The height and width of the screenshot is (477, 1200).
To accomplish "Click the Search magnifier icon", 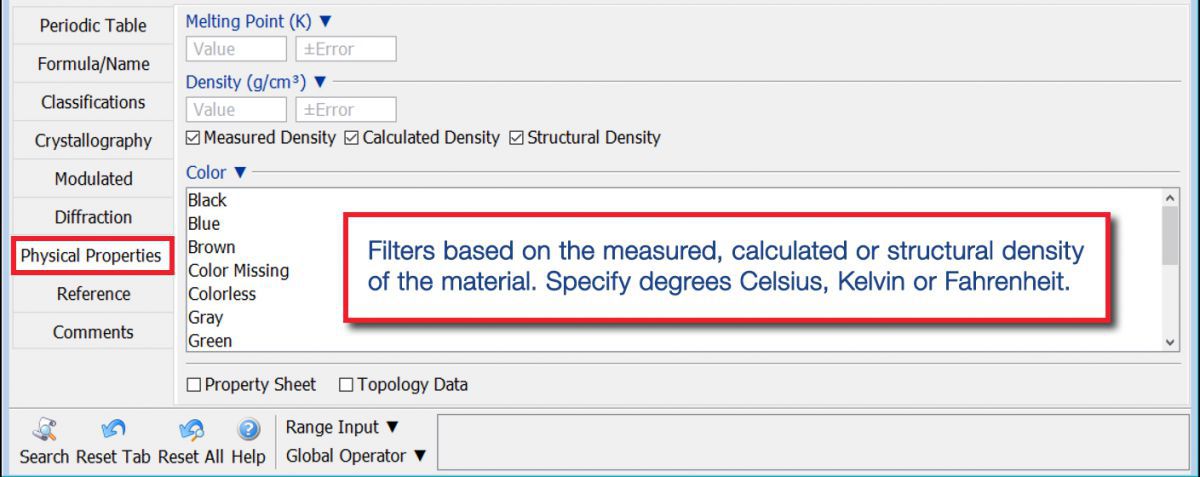I will pos(44,430).
